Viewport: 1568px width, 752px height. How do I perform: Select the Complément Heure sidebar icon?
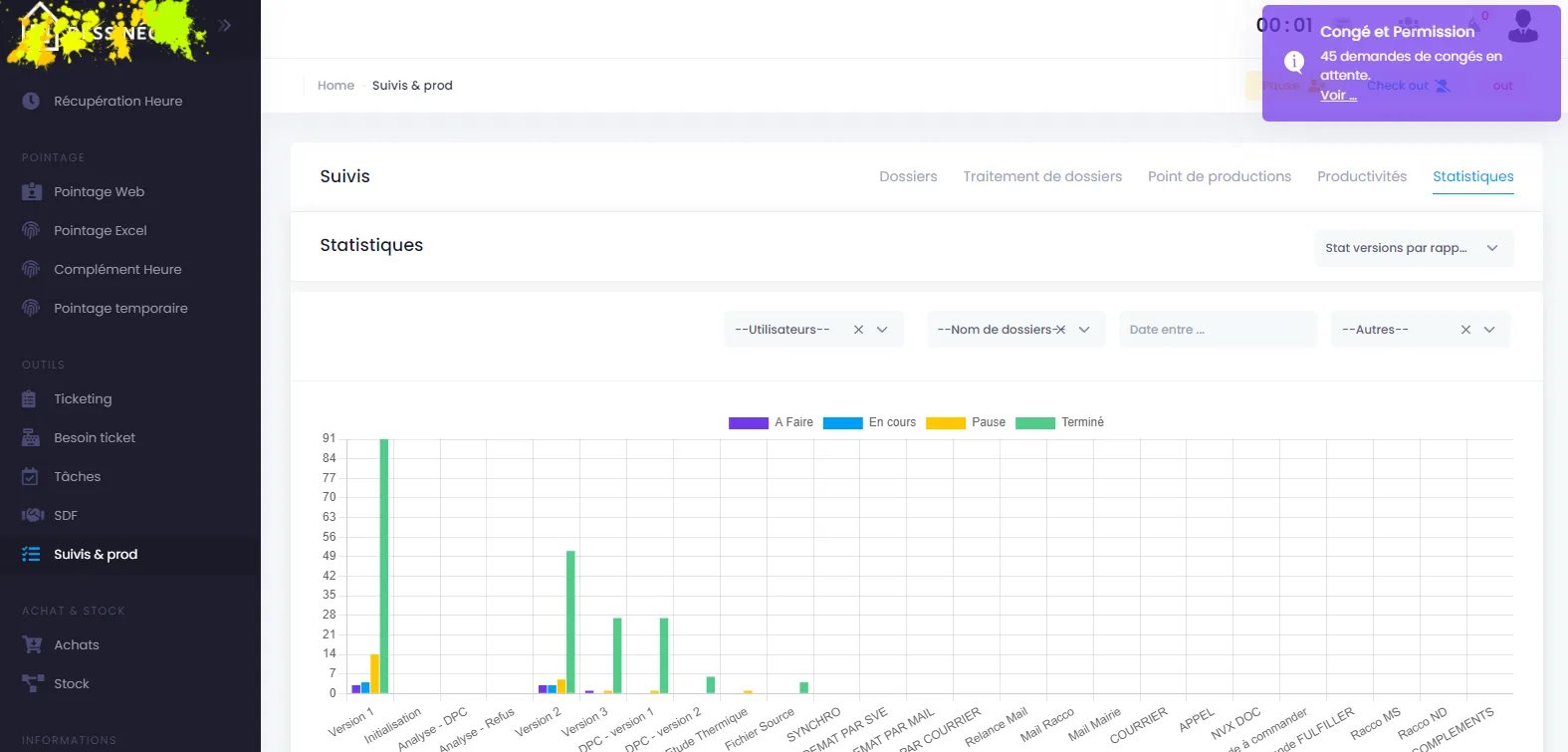pos(31,269)
